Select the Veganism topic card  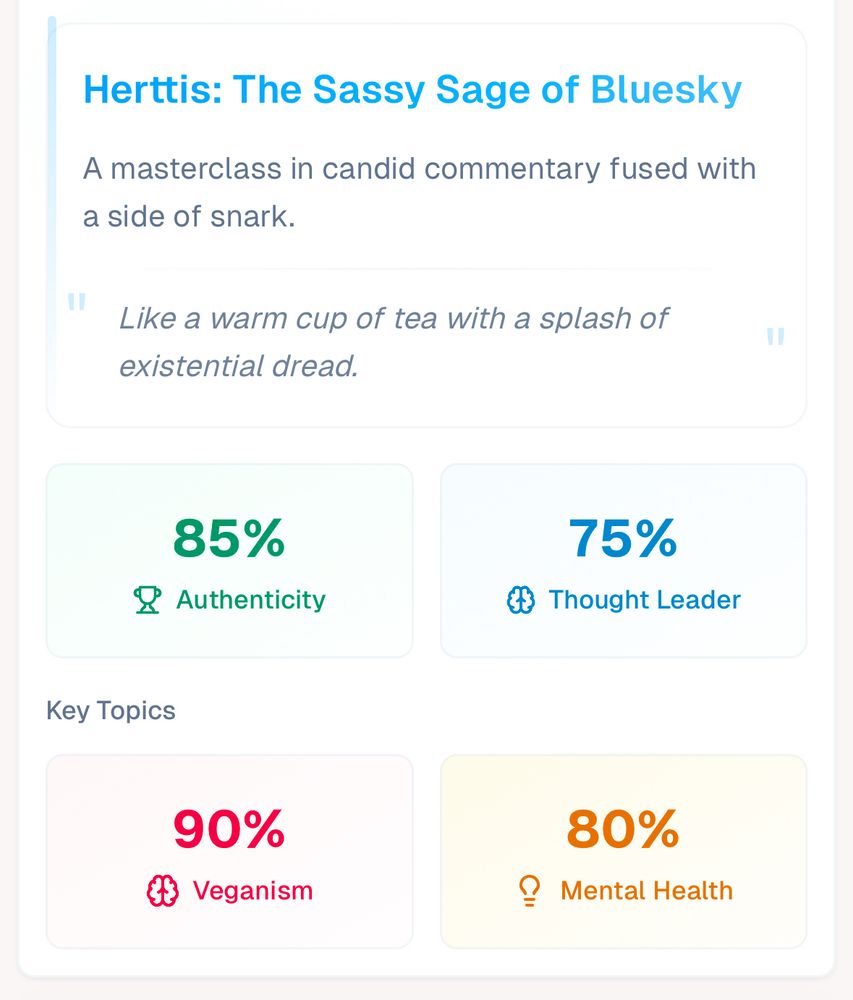(x=229, y=850)
